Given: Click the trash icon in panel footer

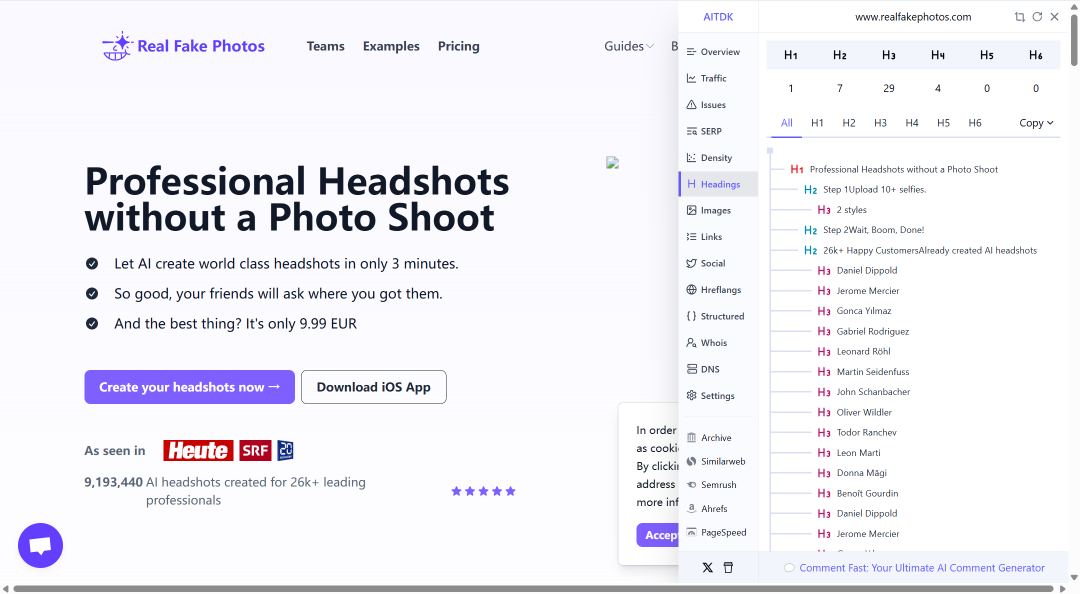Looking at the screenshot, I should (x=728, y=568).
